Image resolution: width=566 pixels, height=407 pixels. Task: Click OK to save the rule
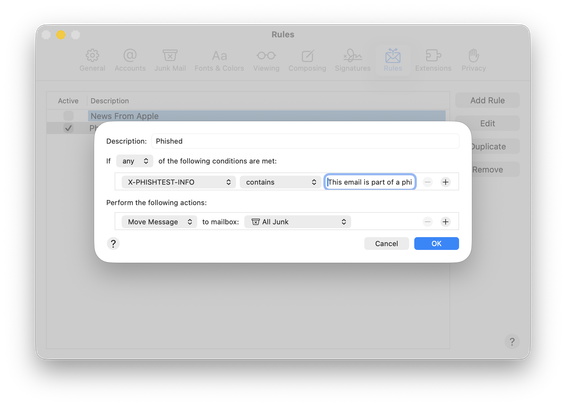tap(436, 244)
